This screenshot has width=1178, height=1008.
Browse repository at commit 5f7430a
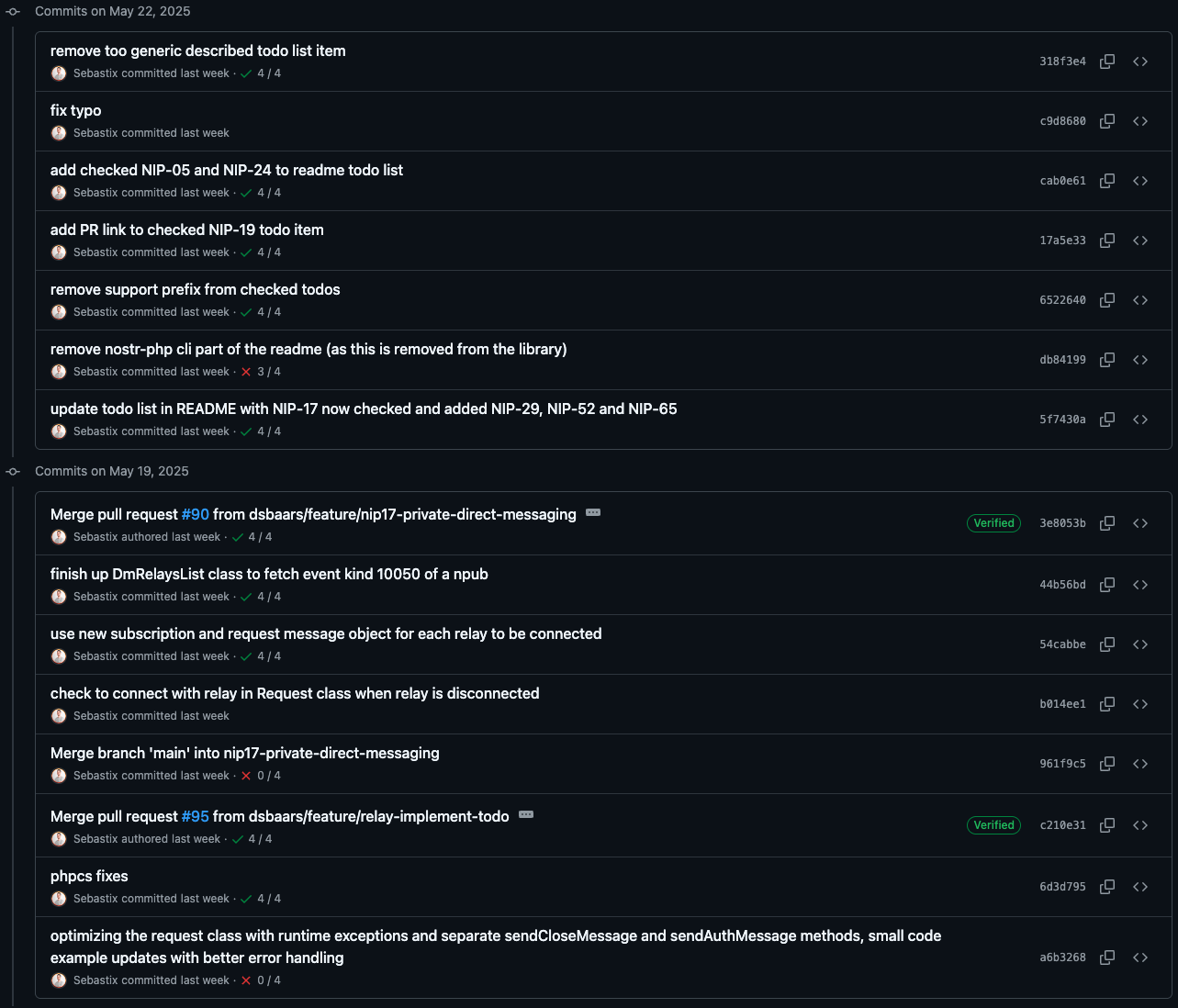(1140, 420)
